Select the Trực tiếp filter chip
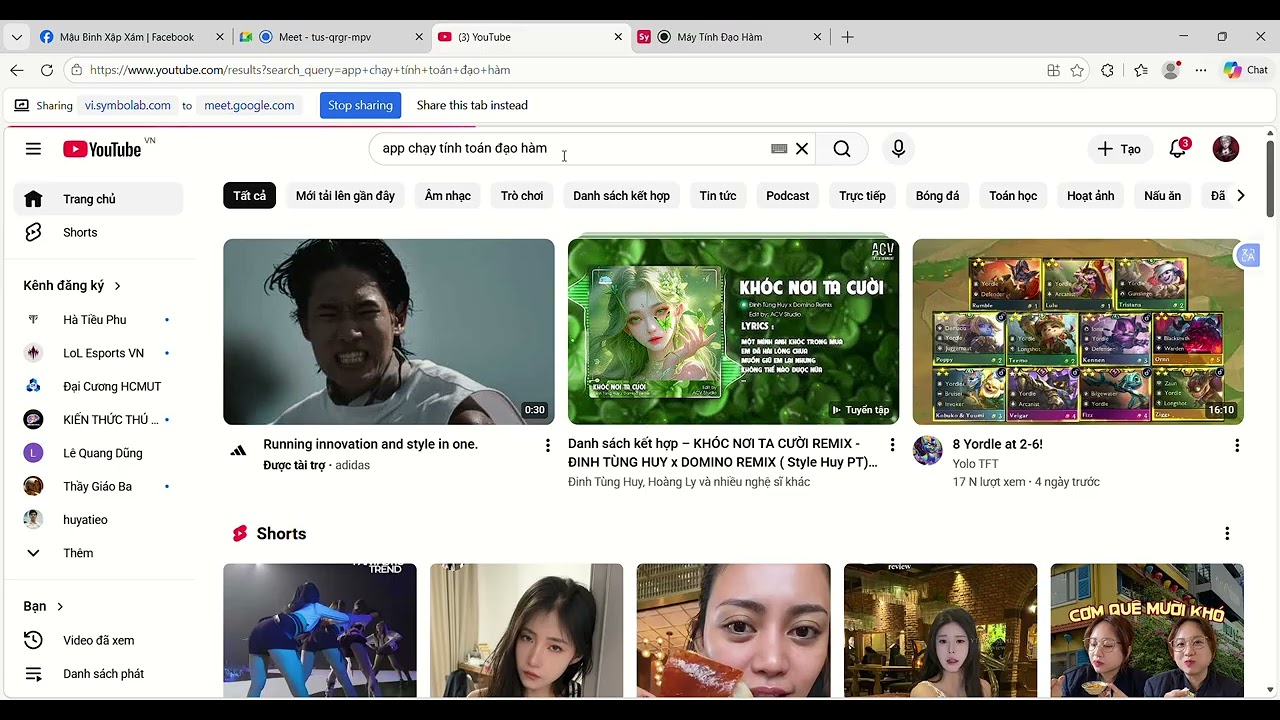This screenshot has width=1280, height=720. 863,196
